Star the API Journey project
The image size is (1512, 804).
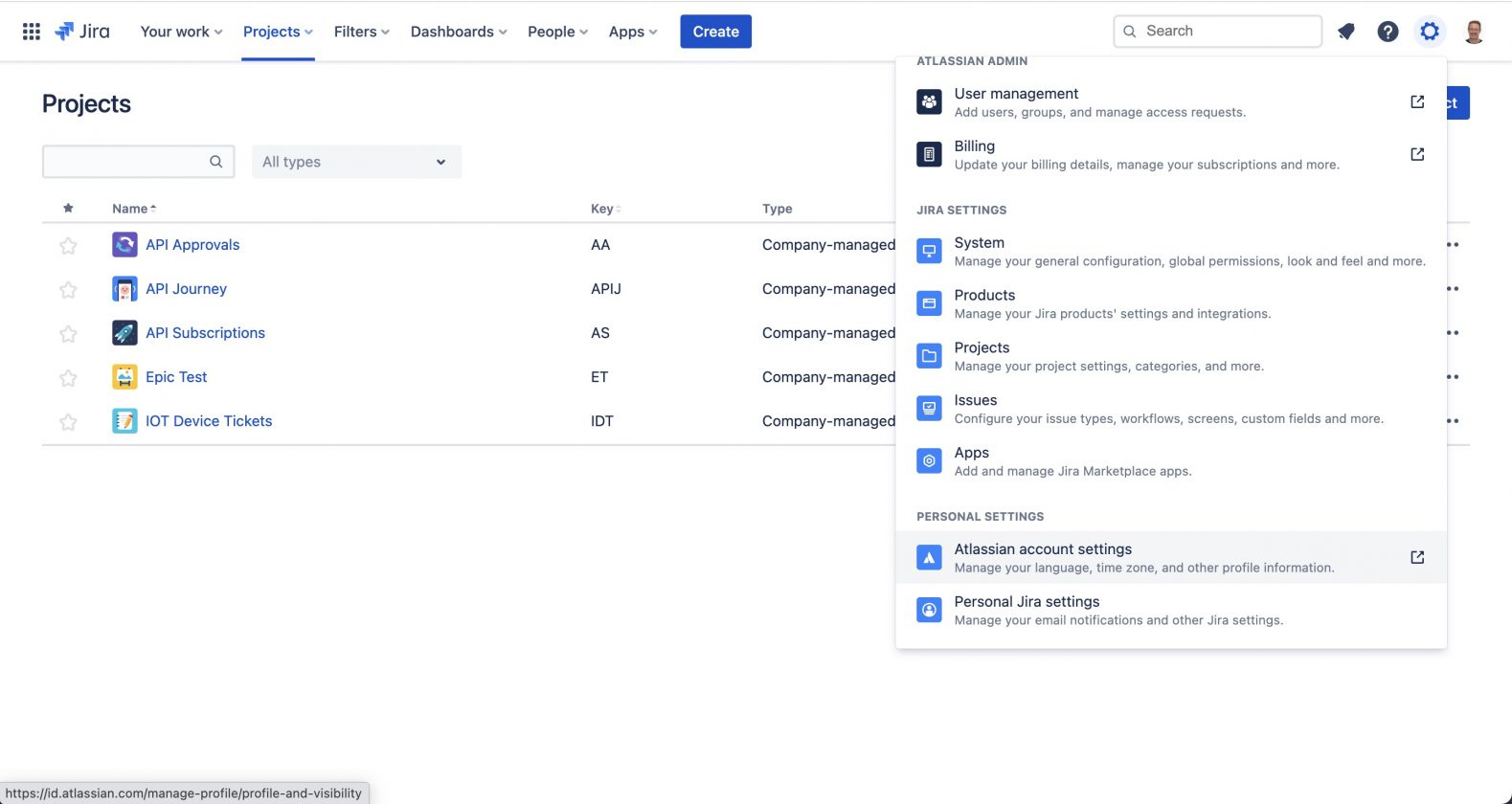click(x=68, y=290)
